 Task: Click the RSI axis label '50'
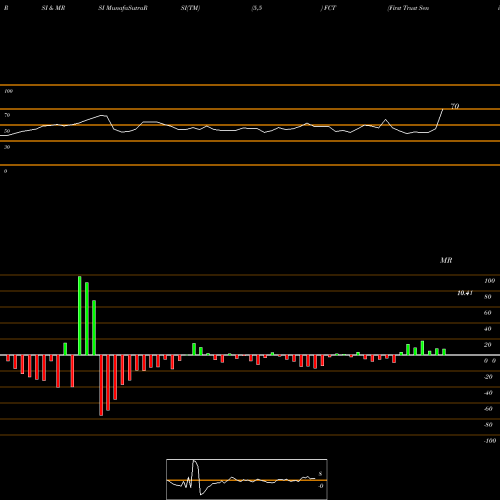pos(7,131)
